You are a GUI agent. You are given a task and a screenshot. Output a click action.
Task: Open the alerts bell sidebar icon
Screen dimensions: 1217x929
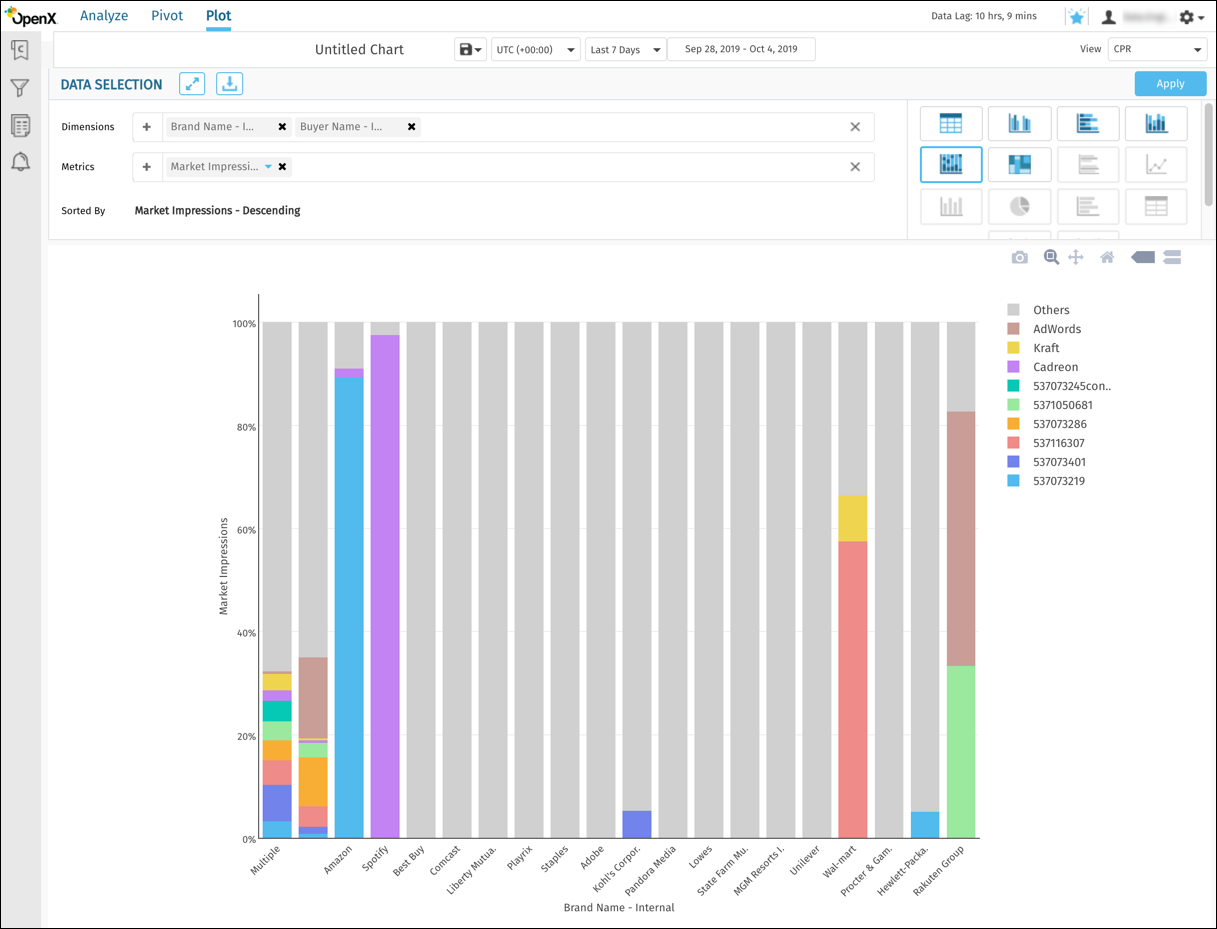[20, 162]
